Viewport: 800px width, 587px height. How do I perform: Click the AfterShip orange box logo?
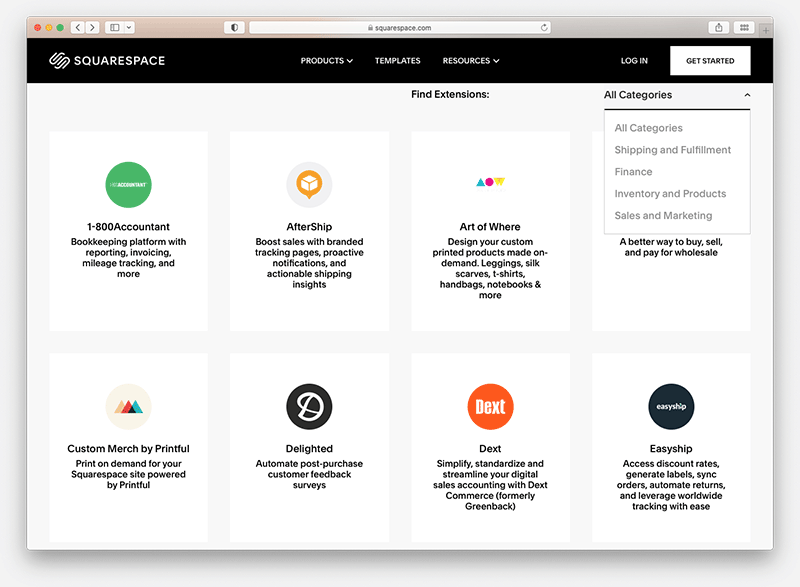pyautogui.click(x=309, y=185)
